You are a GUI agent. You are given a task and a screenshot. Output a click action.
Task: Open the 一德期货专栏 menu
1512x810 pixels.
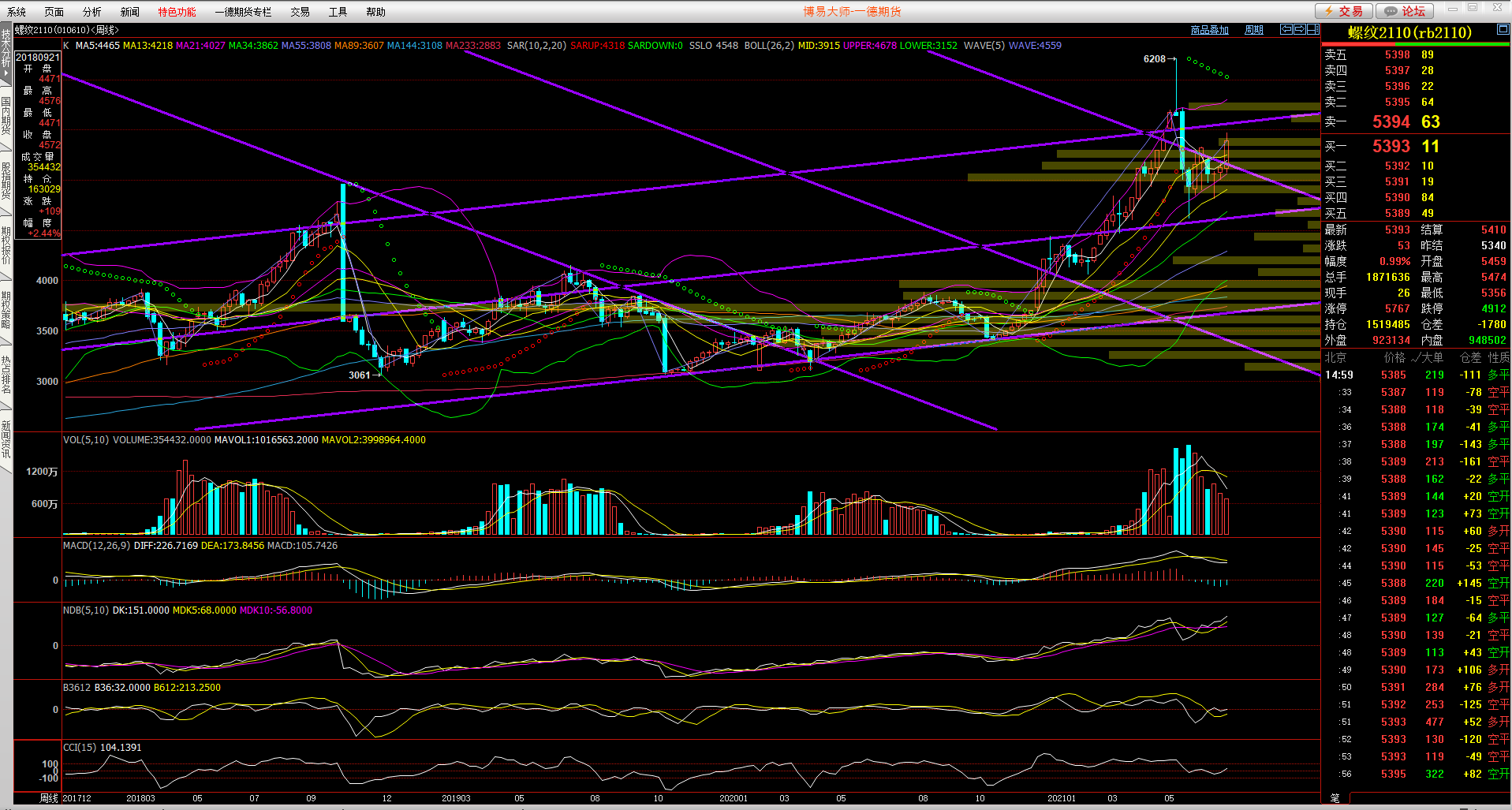click(243, 12)
